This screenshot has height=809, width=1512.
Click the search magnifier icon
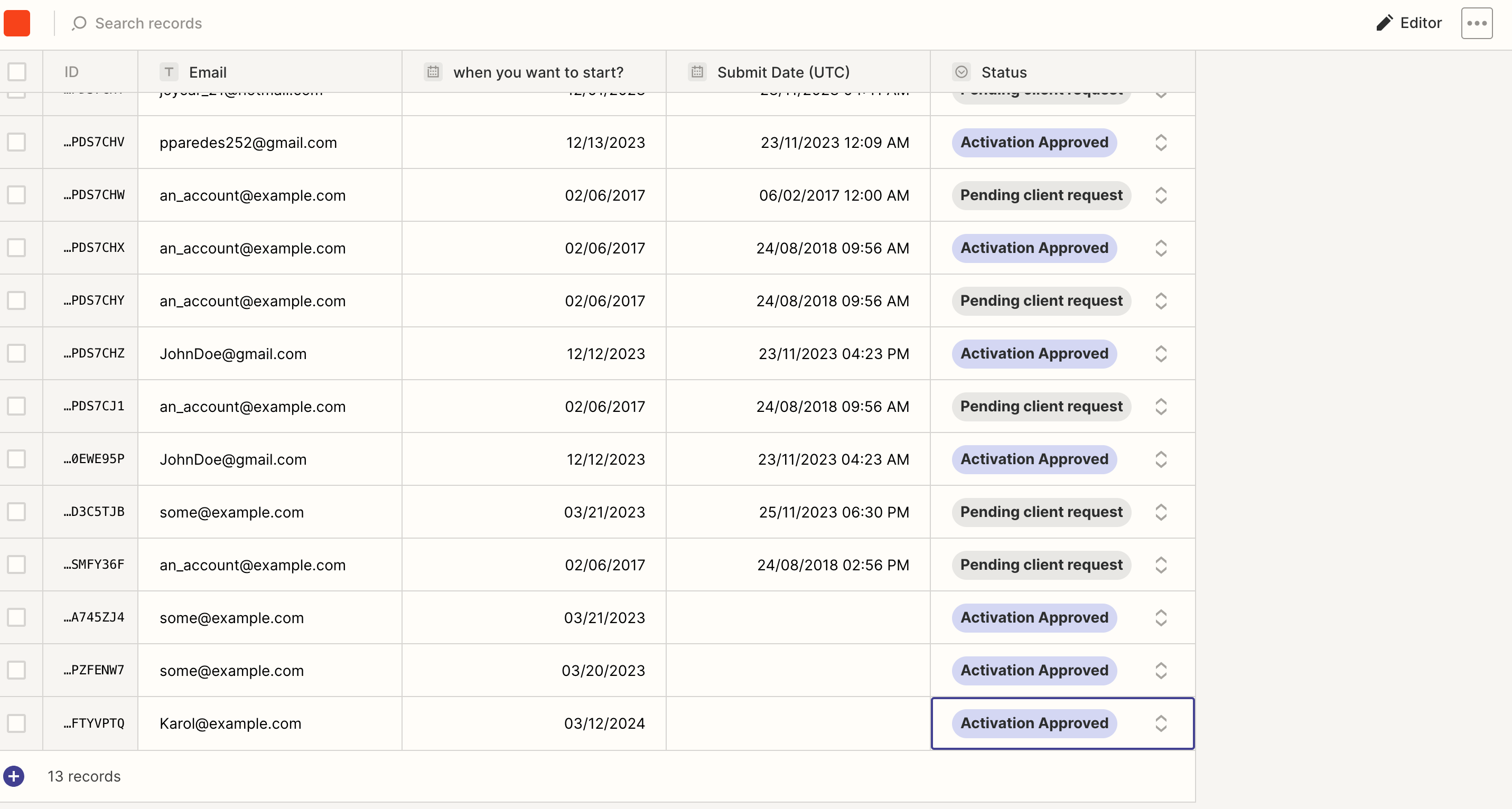pos(79,23)
